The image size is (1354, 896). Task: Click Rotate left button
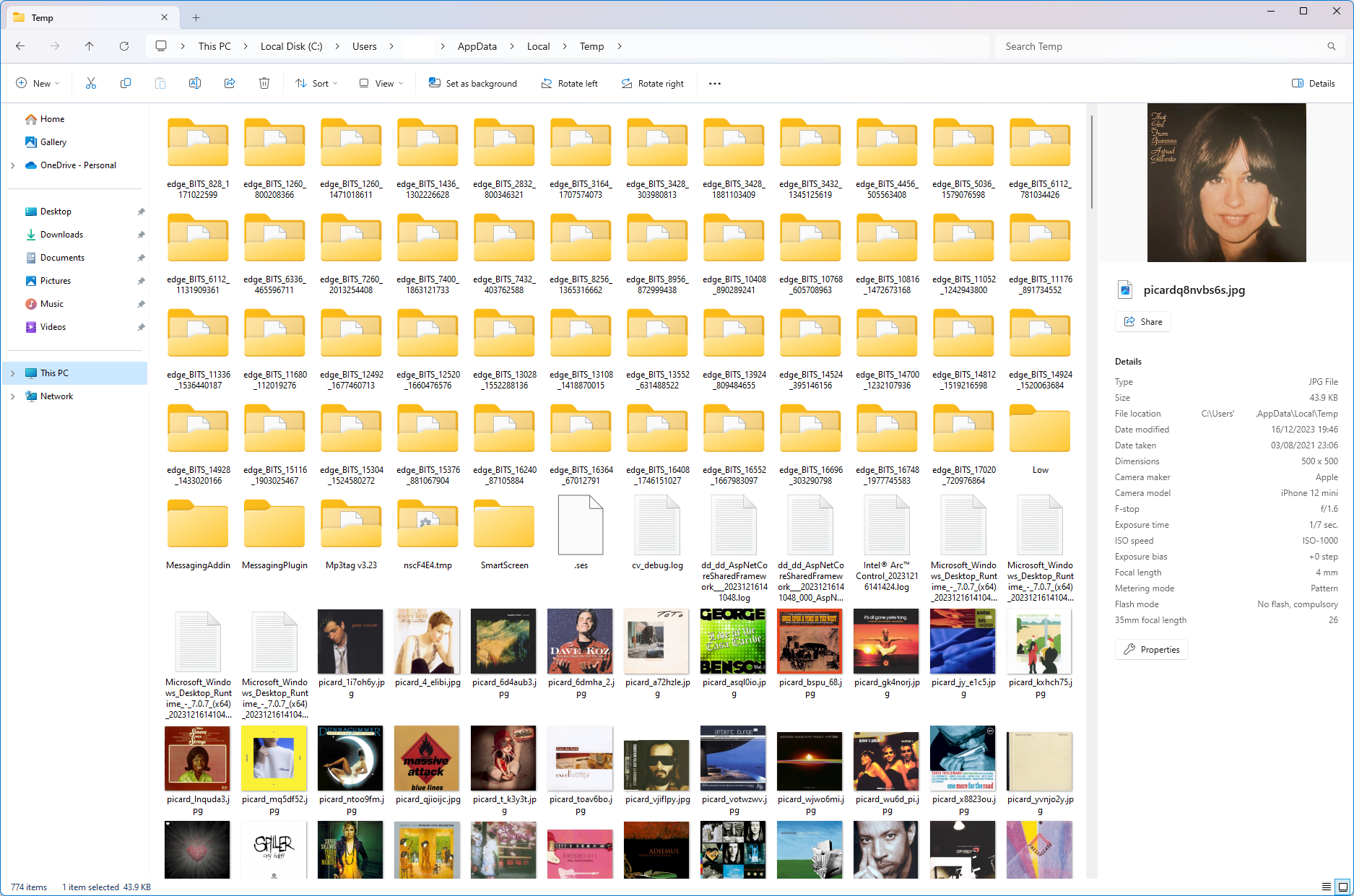coord(570,84)
